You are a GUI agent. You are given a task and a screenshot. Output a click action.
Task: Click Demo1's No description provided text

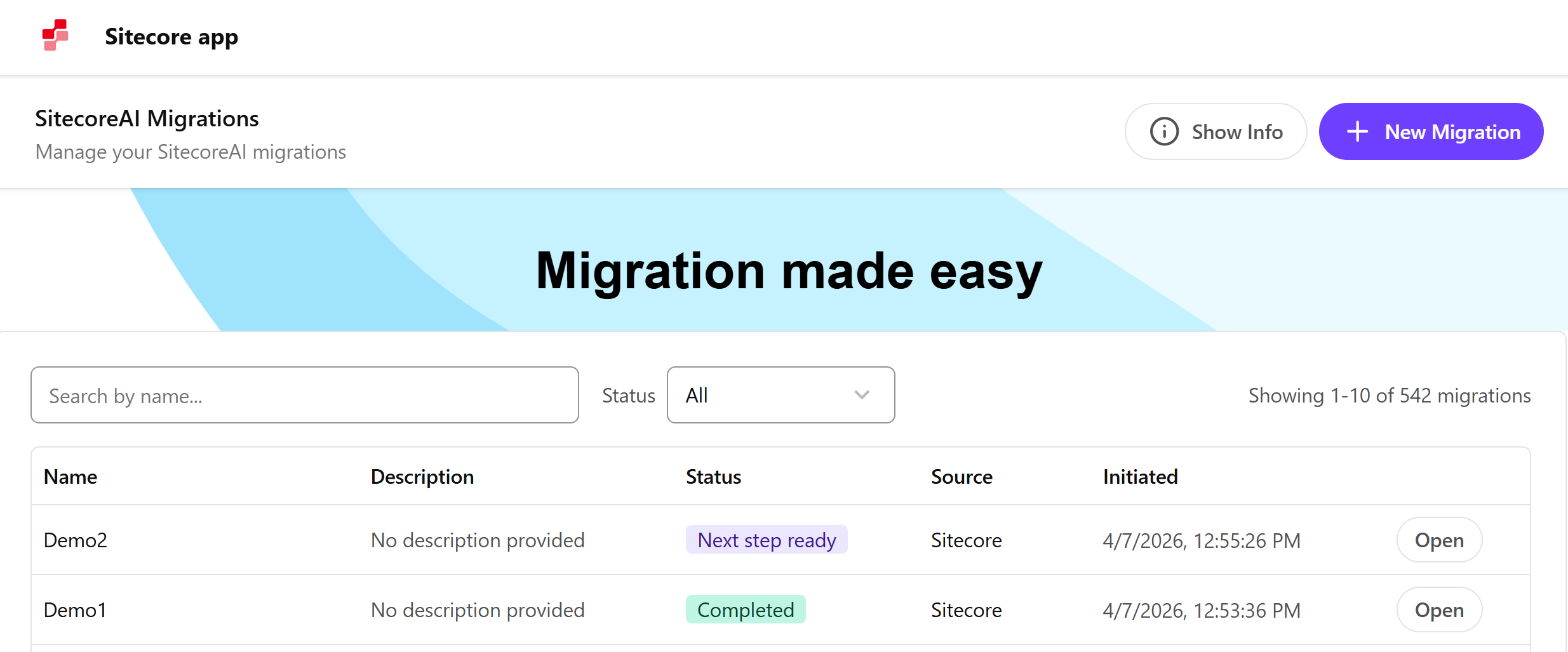click(x=478, y=610)
